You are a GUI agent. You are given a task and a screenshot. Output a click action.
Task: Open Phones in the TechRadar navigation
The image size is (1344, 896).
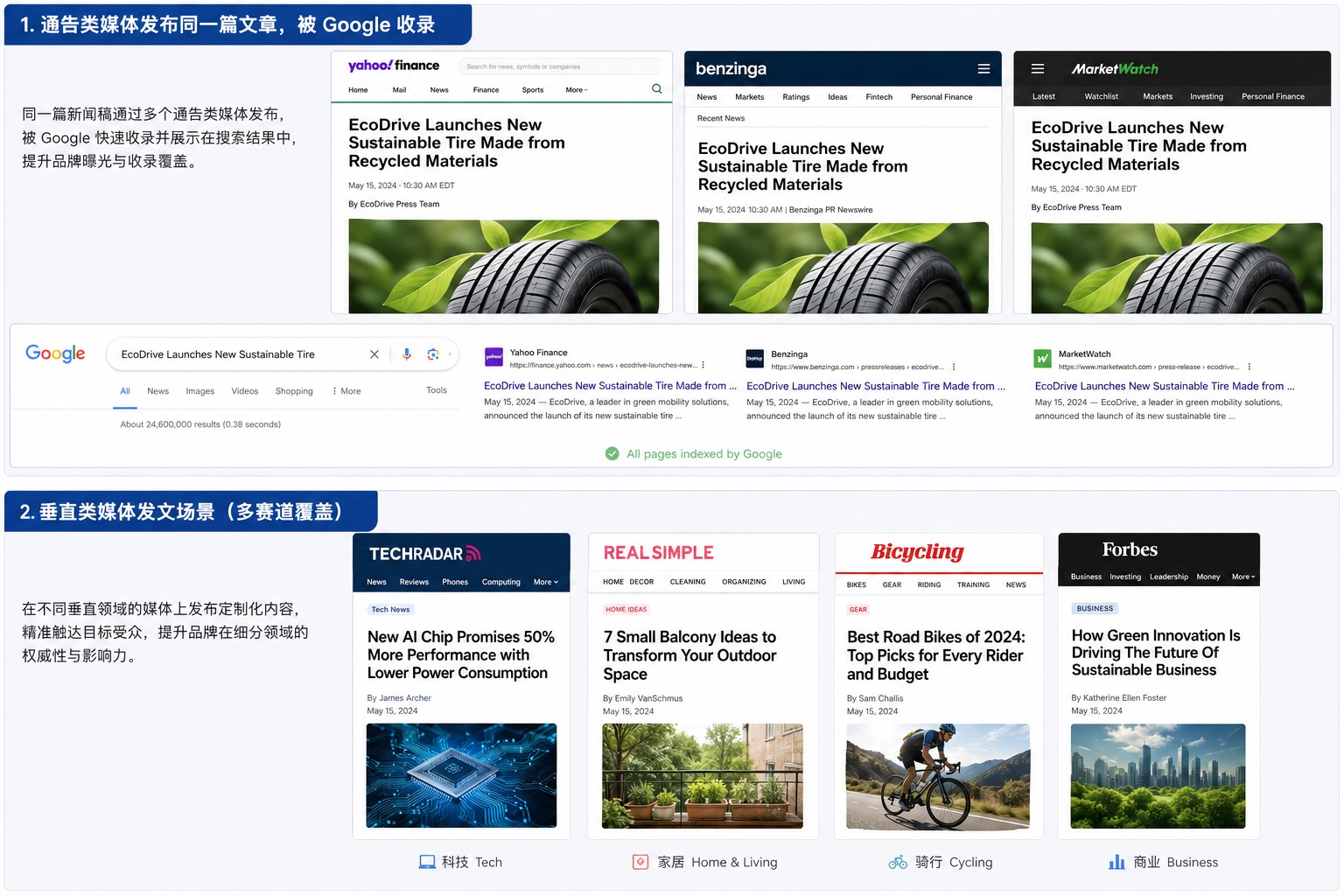tap(455, 582)
